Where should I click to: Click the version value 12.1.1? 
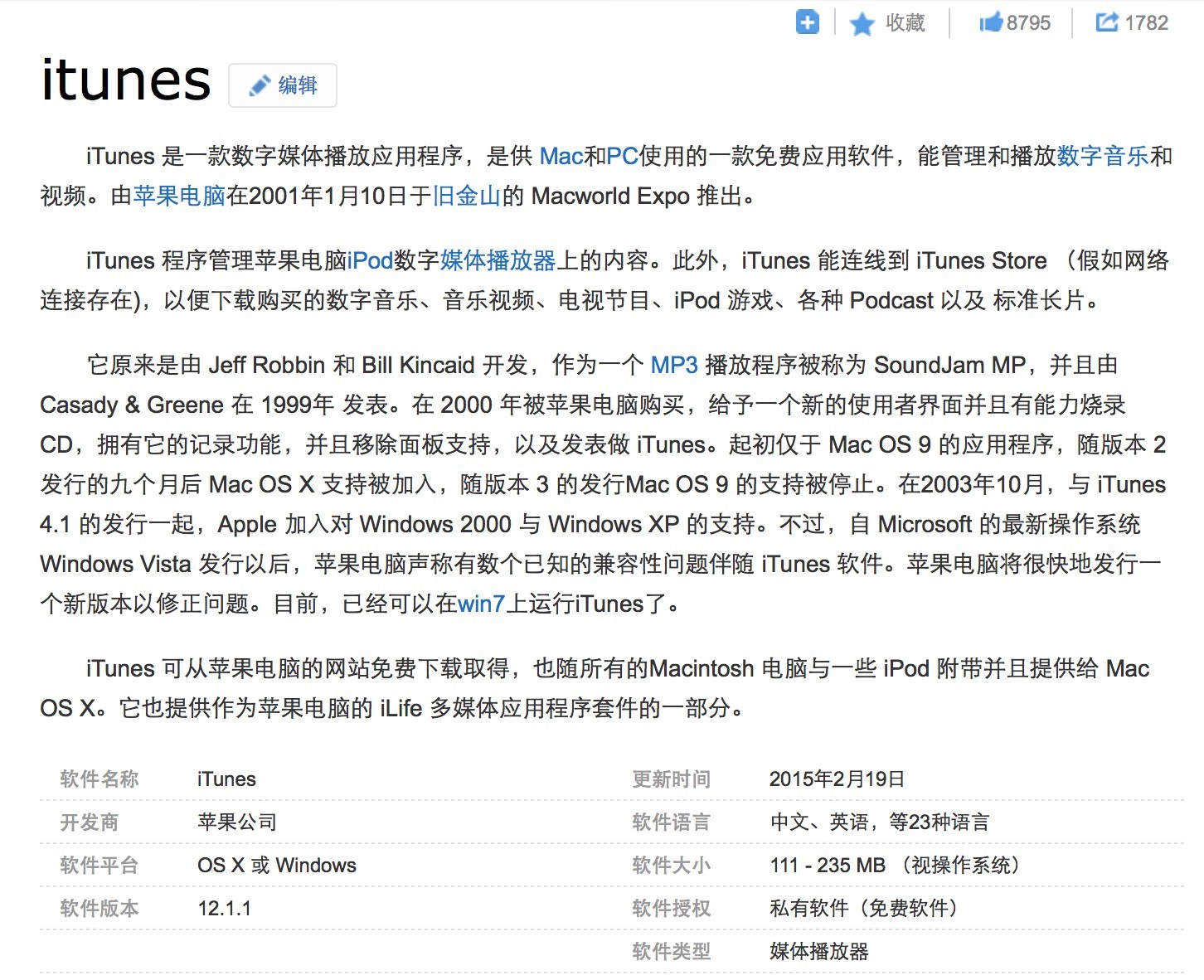(x=224, y=908)
